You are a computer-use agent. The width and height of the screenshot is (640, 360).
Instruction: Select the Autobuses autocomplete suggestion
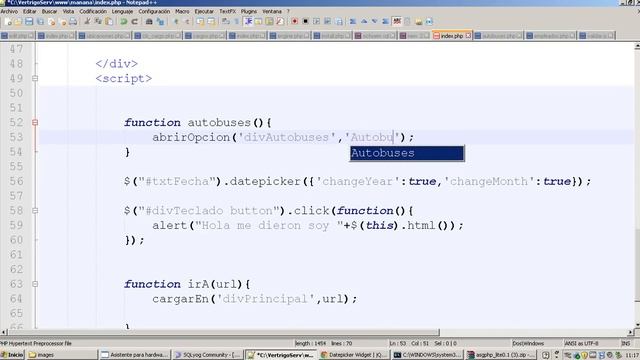(407, 153)
